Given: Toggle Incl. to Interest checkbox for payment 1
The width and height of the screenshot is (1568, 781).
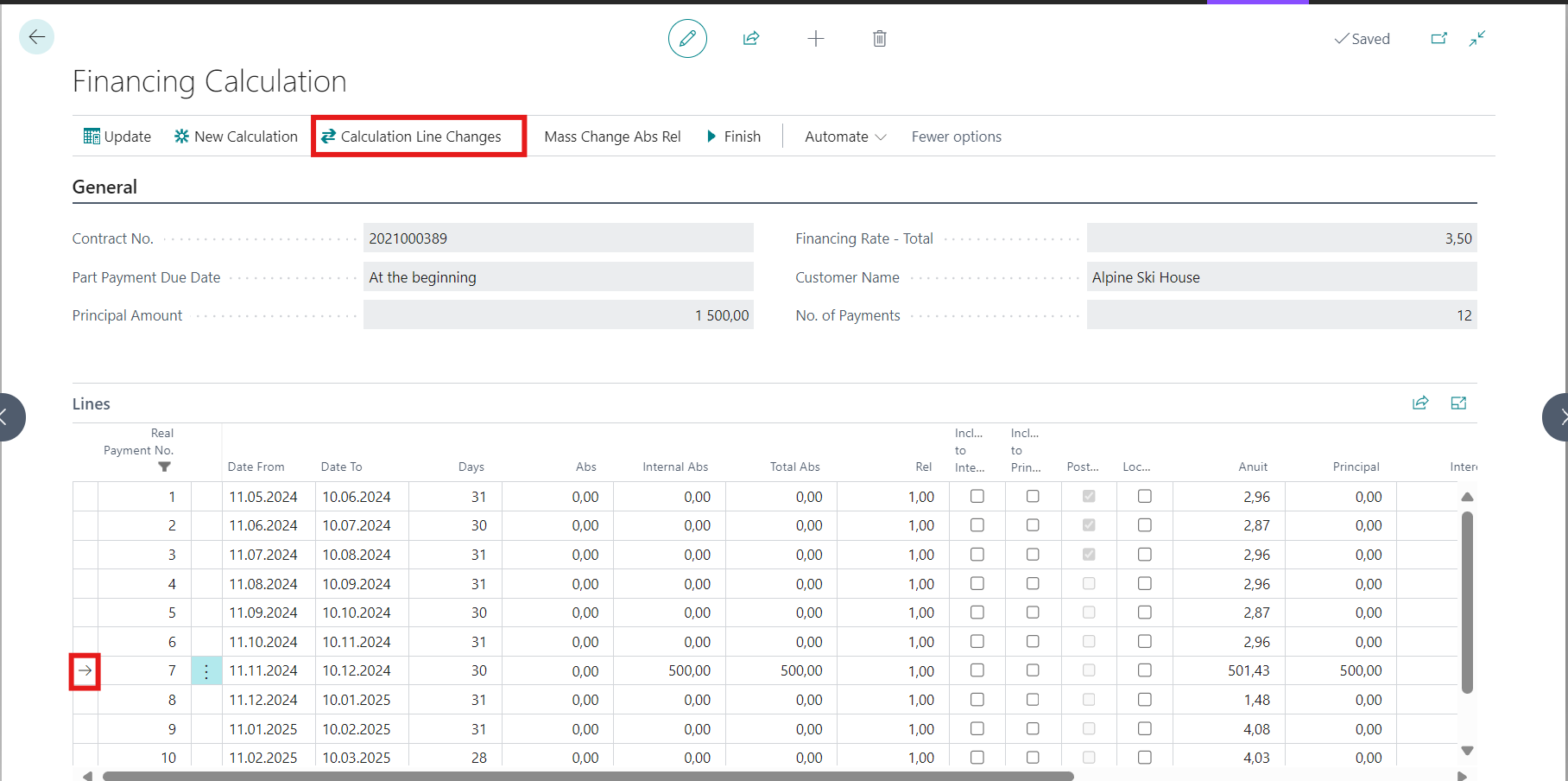Looking at the screenshot, I should [x=977, y=497].
